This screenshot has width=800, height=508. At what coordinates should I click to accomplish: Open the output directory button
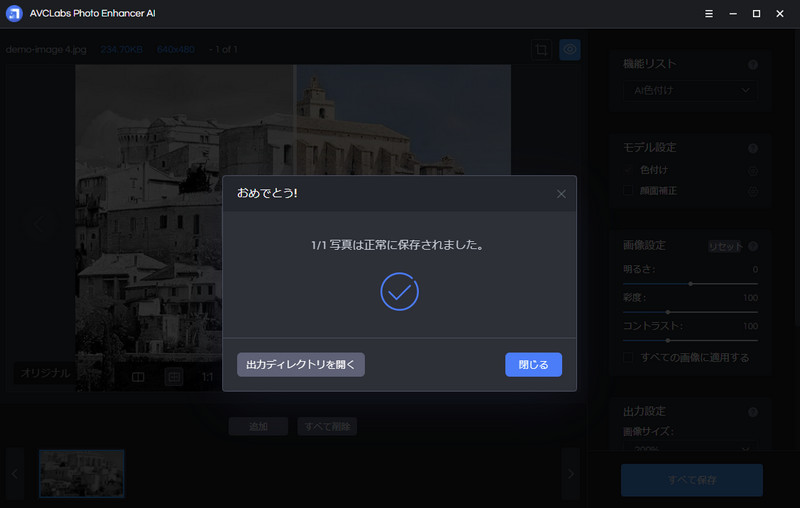coord(301,365)
